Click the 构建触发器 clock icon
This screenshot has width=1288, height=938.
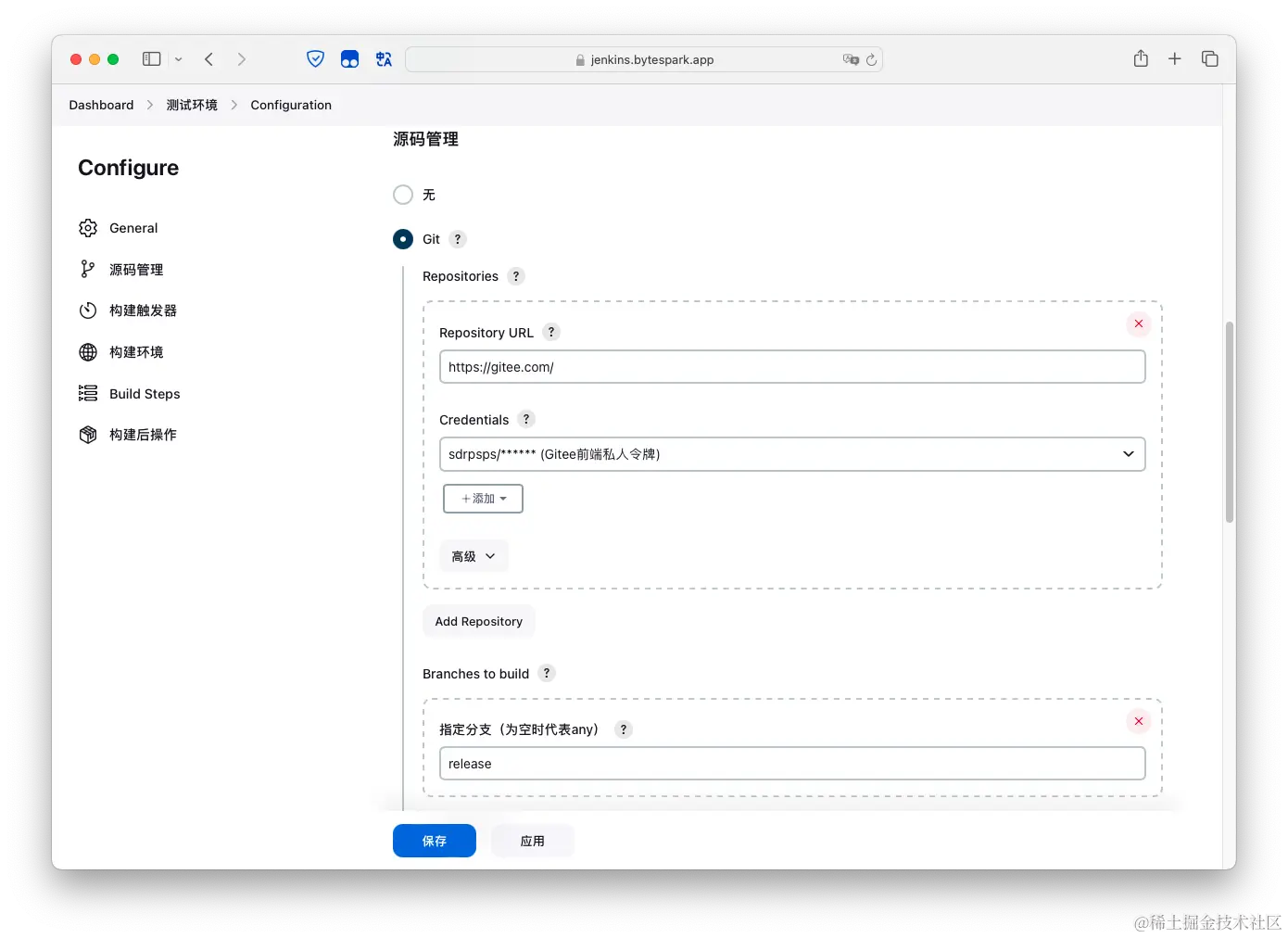[87, 311]
